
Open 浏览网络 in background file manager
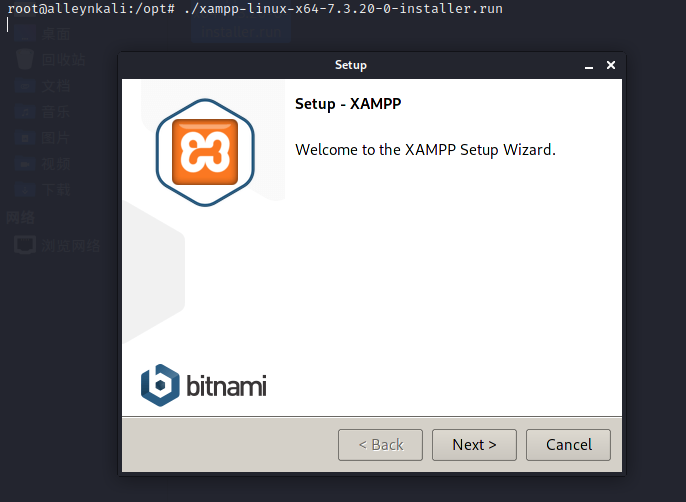[57, 245]
